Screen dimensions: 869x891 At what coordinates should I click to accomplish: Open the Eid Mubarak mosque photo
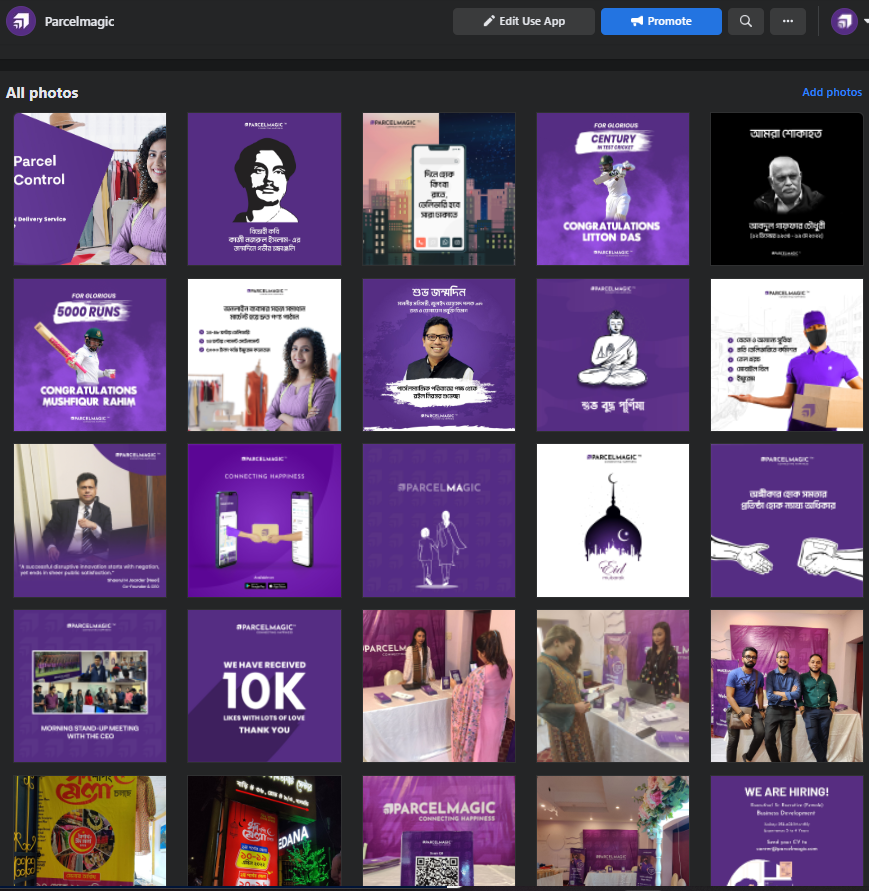[x=613, y=521]
